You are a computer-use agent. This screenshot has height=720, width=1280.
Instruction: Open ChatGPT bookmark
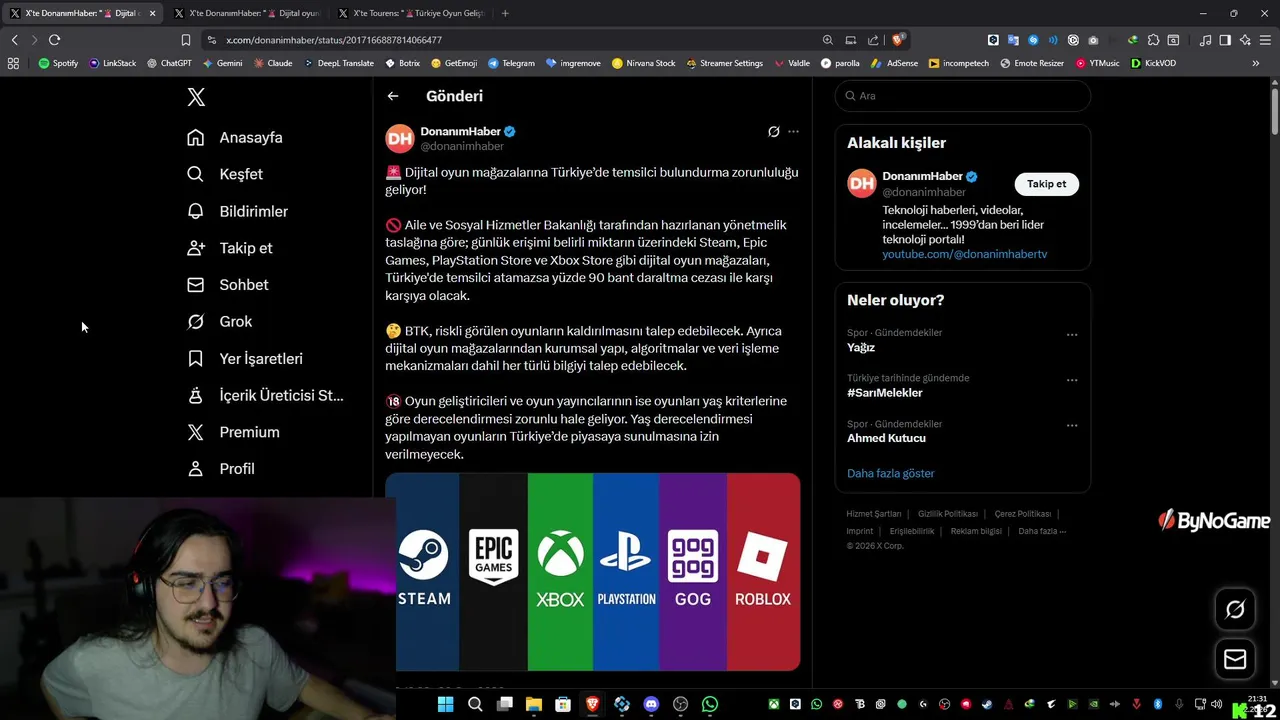[x=169, y=63]
